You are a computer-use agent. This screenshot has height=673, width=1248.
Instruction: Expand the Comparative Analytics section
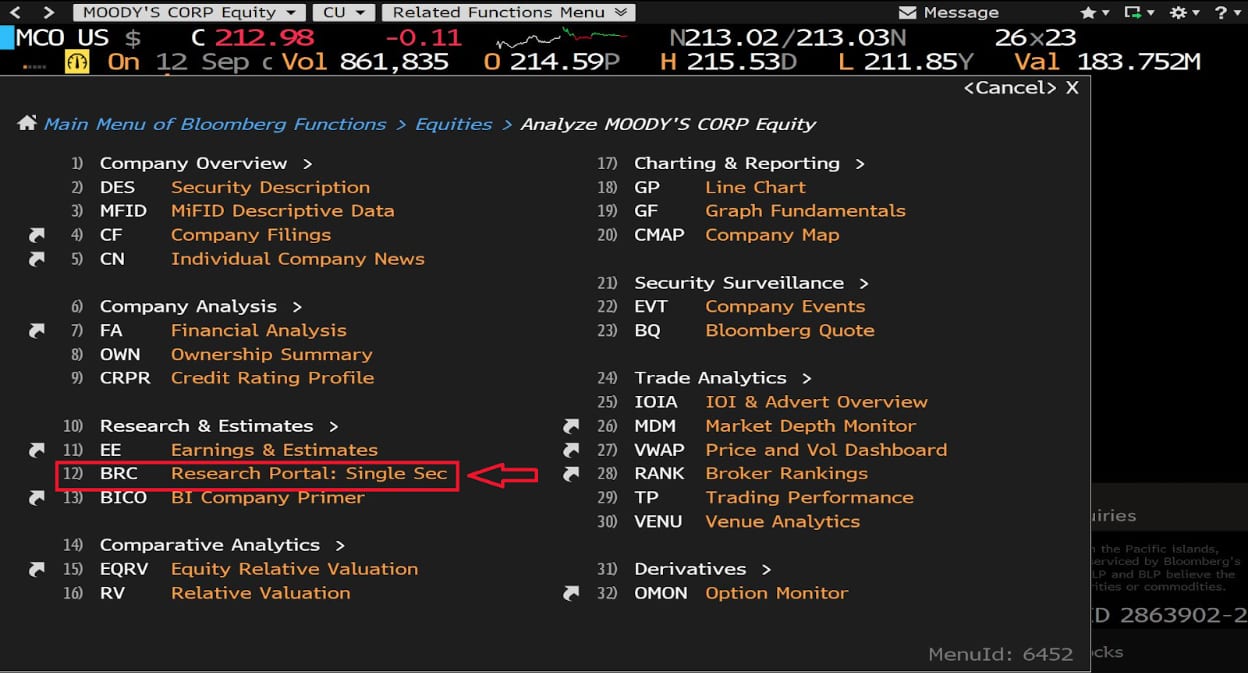coord(222,545)
